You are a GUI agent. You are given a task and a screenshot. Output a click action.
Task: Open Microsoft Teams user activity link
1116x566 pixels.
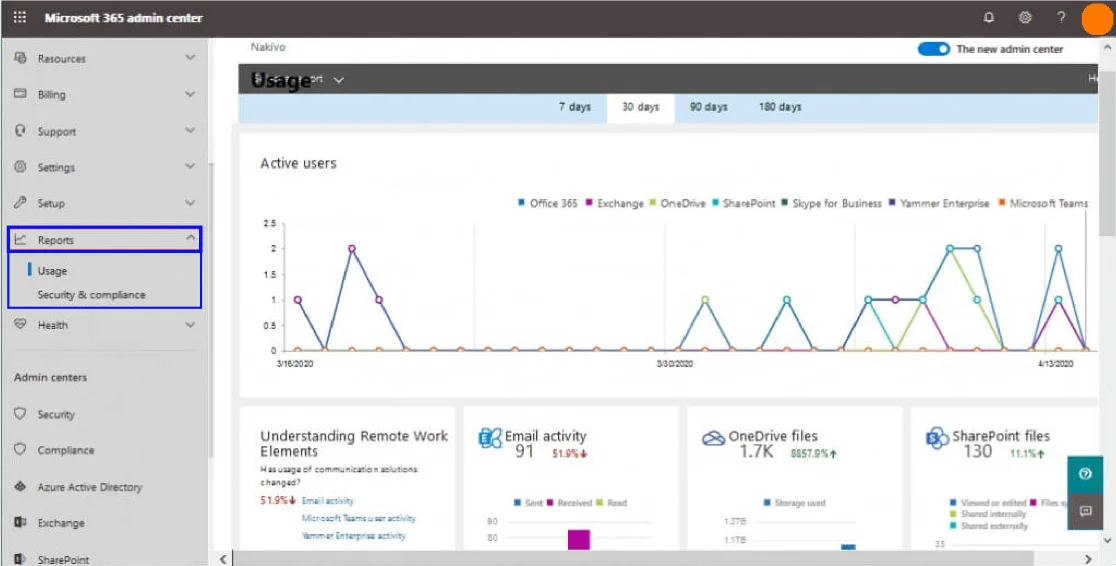pyautogui.click(x=359, y=518)
